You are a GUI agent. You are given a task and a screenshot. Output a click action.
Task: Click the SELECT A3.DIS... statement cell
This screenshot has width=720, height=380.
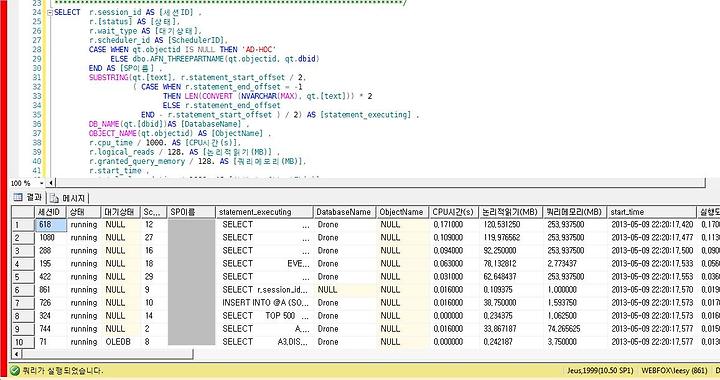(x=265, y=342)
